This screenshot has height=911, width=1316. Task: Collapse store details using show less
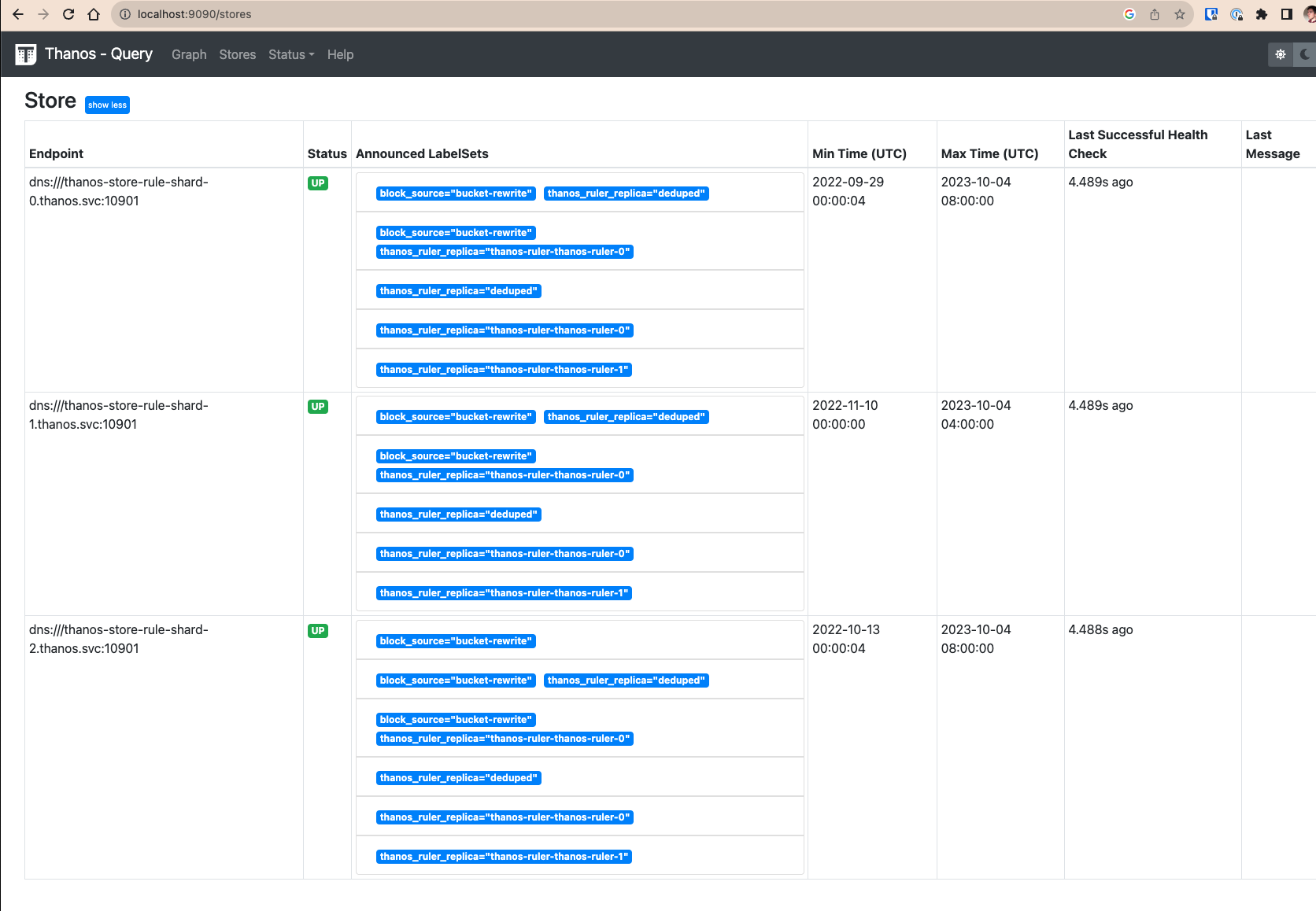point(107,105)
